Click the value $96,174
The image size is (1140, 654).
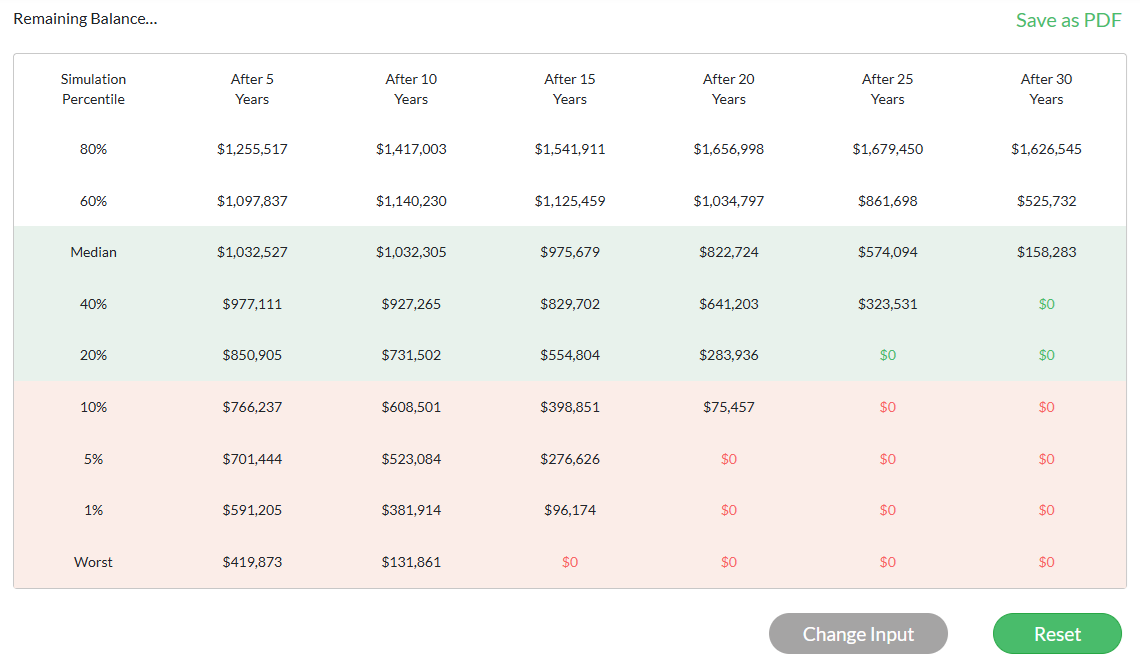[x=570, y=510]
